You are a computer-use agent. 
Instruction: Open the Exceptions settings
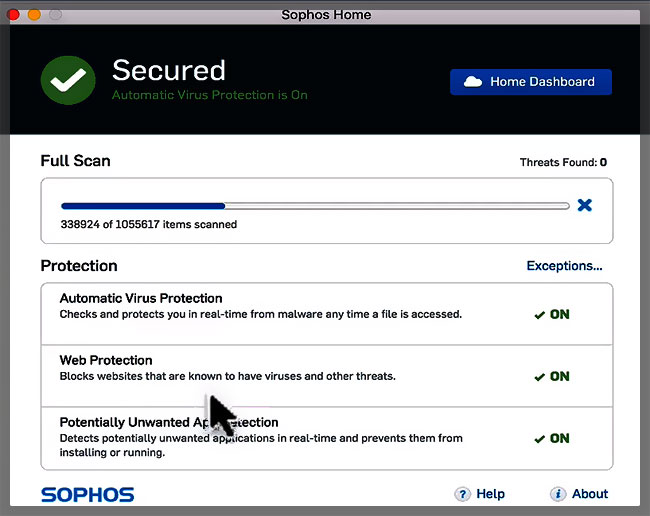[x=564, y=266]
